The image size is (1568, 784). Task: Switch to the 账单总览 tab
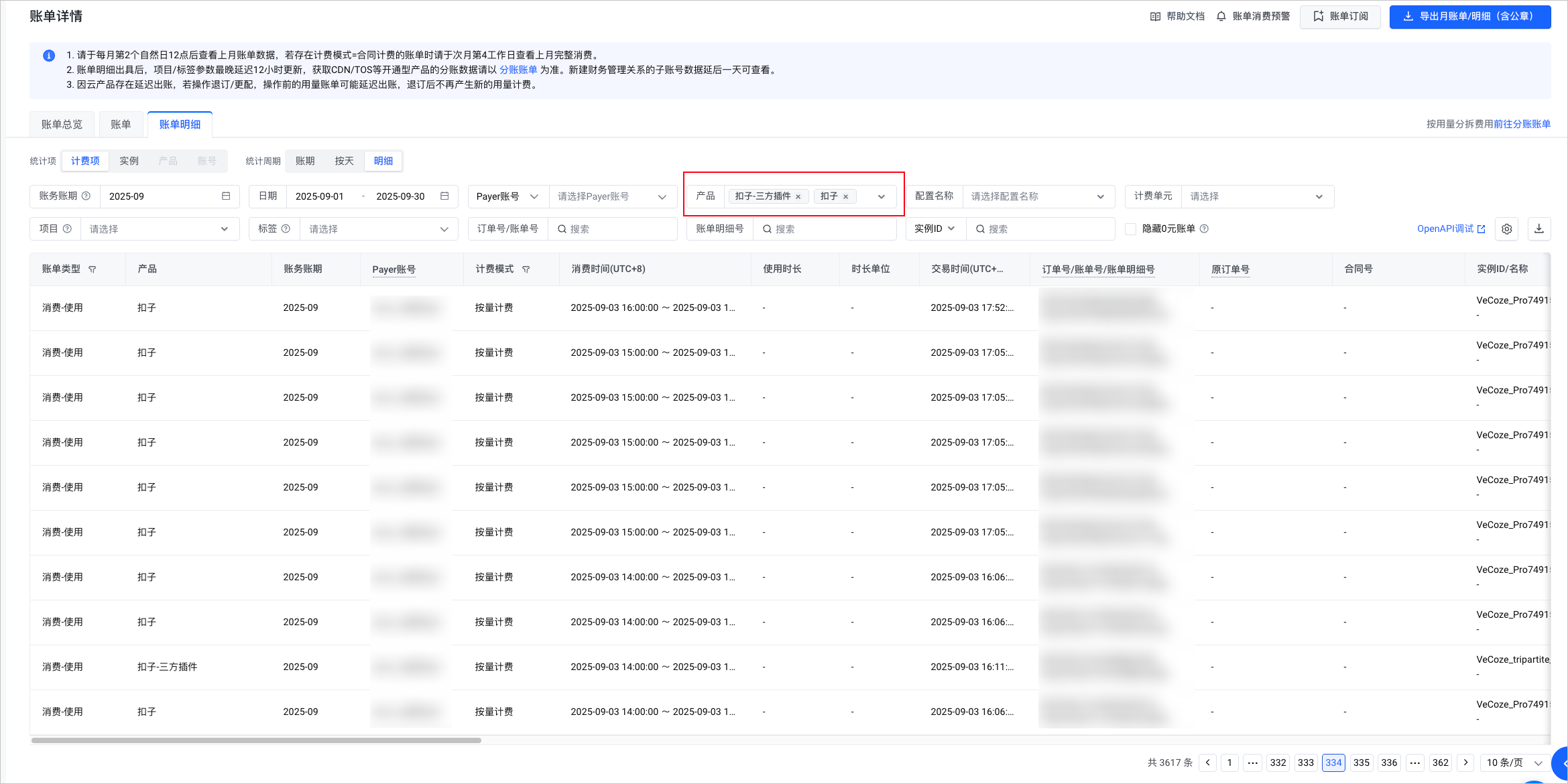[62, 125]
